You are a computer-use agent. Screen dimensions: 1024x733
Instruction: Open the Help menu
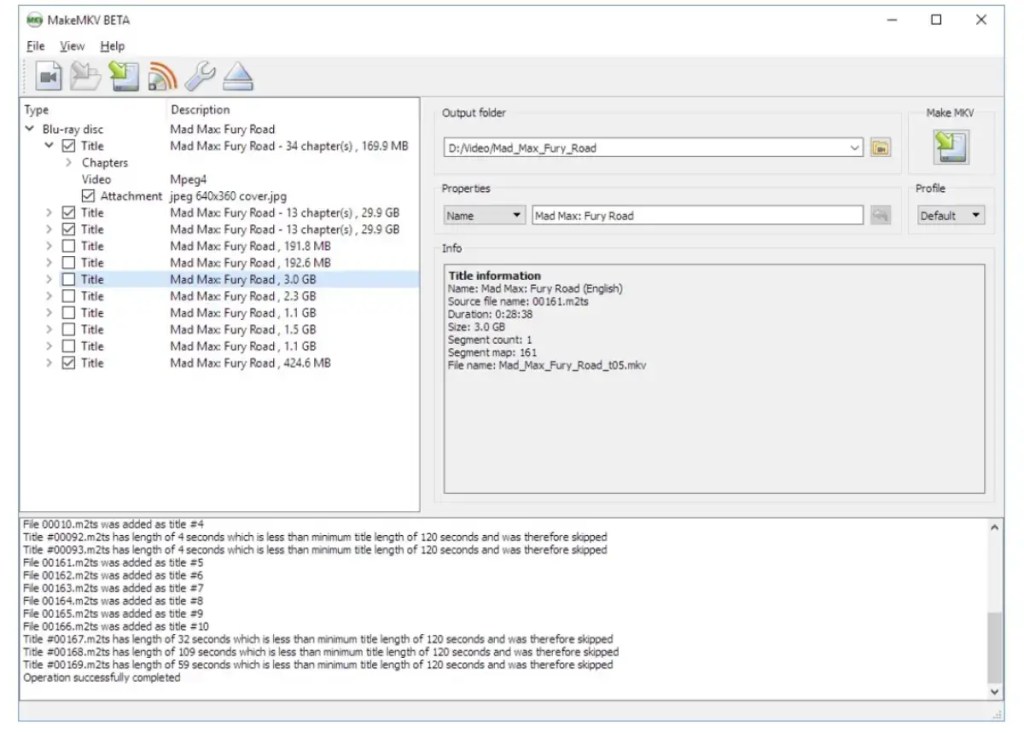[112, 46]
